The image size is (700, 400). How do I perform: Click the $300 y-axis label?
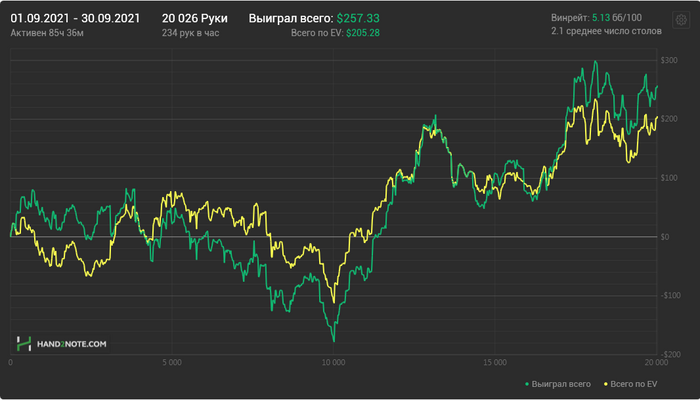coord(668,60)
